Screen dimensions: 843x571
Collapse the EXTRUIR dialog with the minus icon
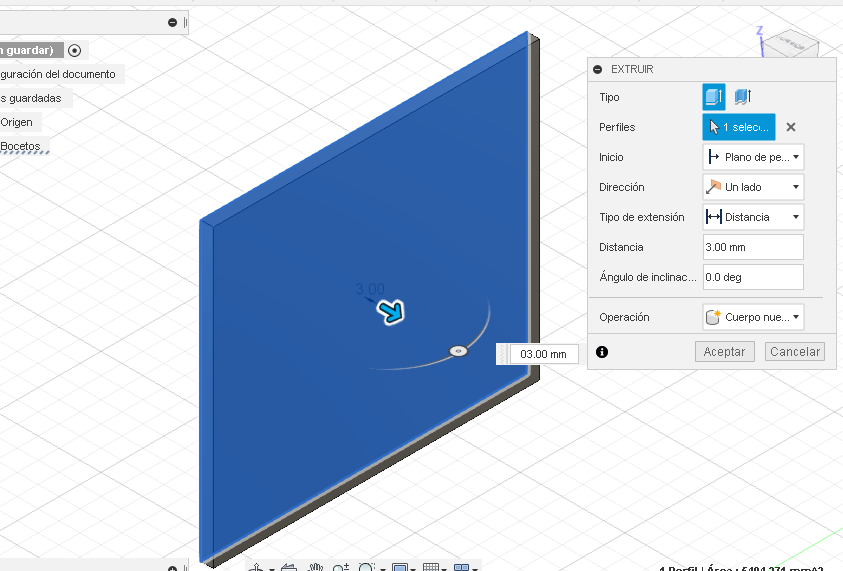(x=597, y=69)
